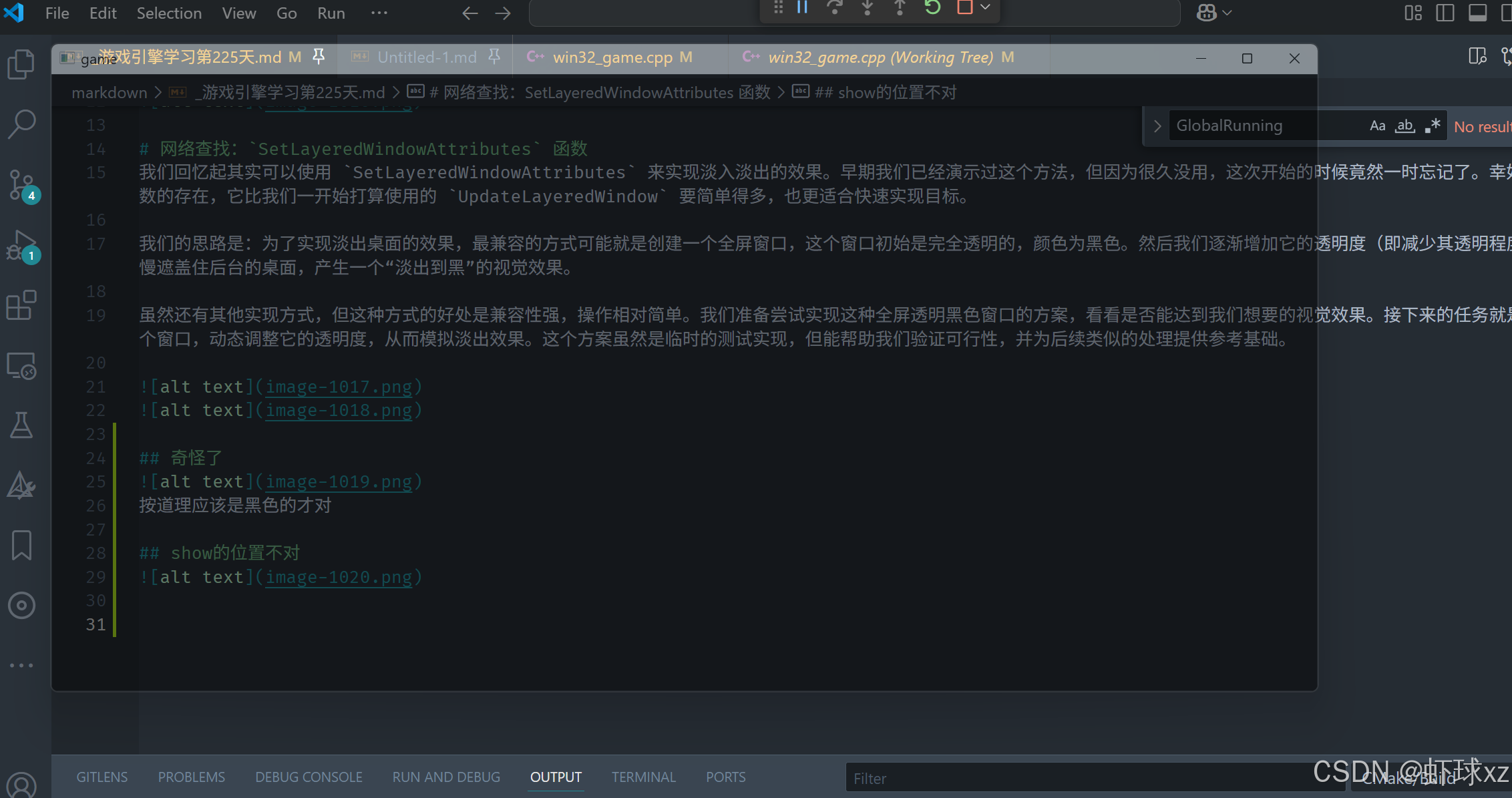Open the Run and Debug view
1512x798 pixels.
[x=21, y=245]
